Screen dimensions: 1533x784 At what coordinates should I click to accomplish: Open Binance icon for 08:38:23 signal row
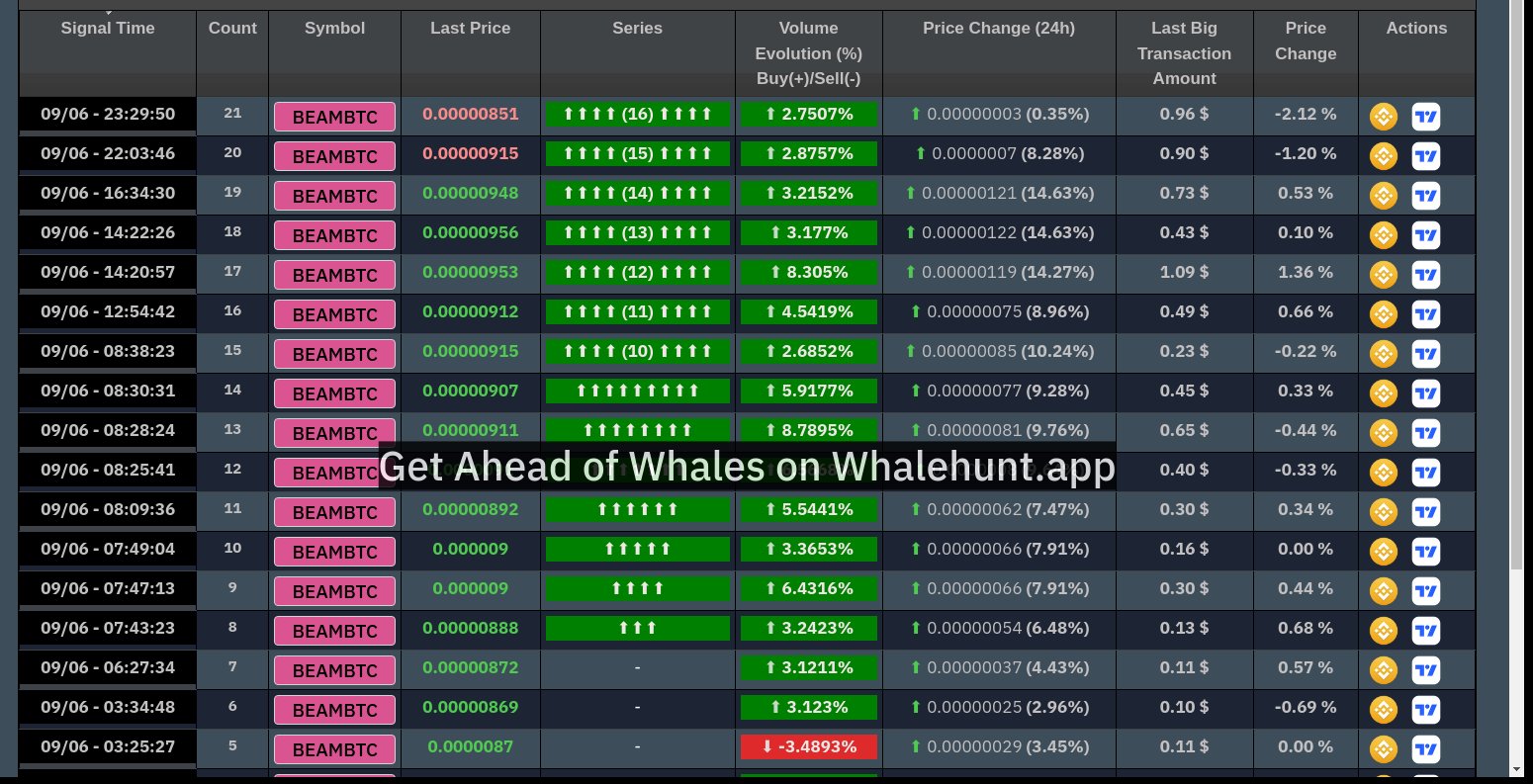click(1383, 354)
